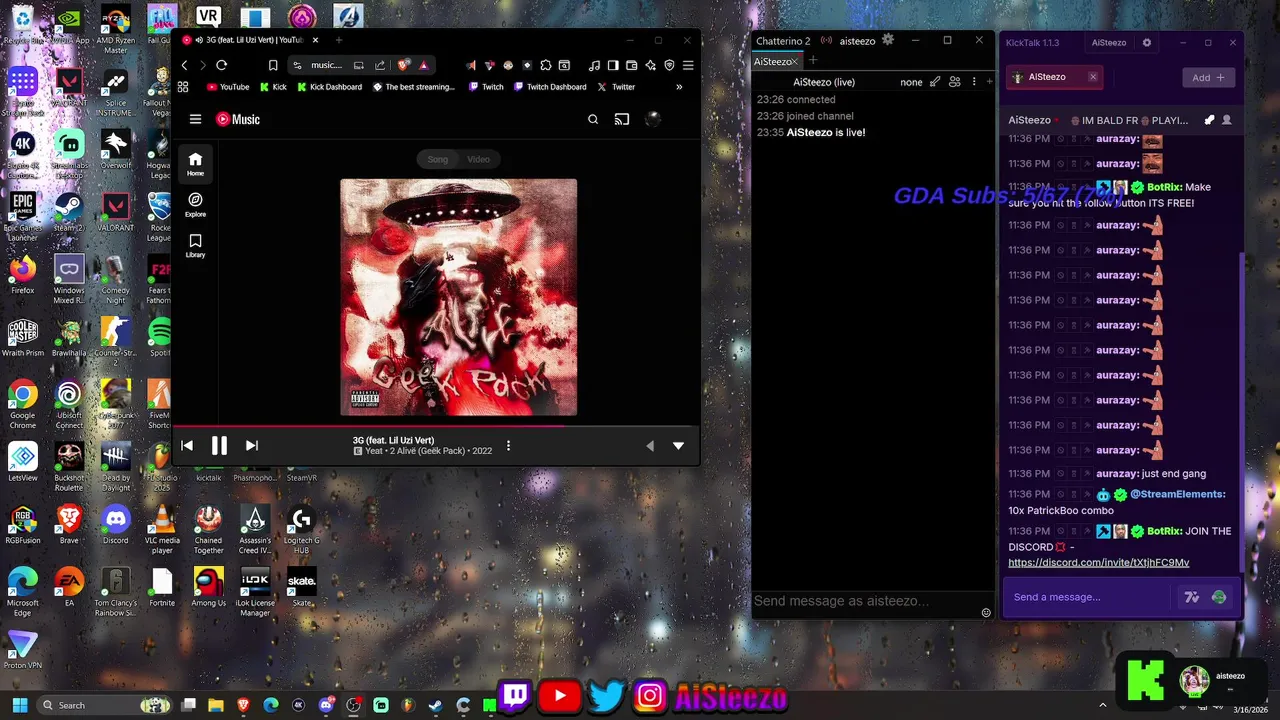
Task: Bookmark this page in Brave
Action: pos(272,65)
